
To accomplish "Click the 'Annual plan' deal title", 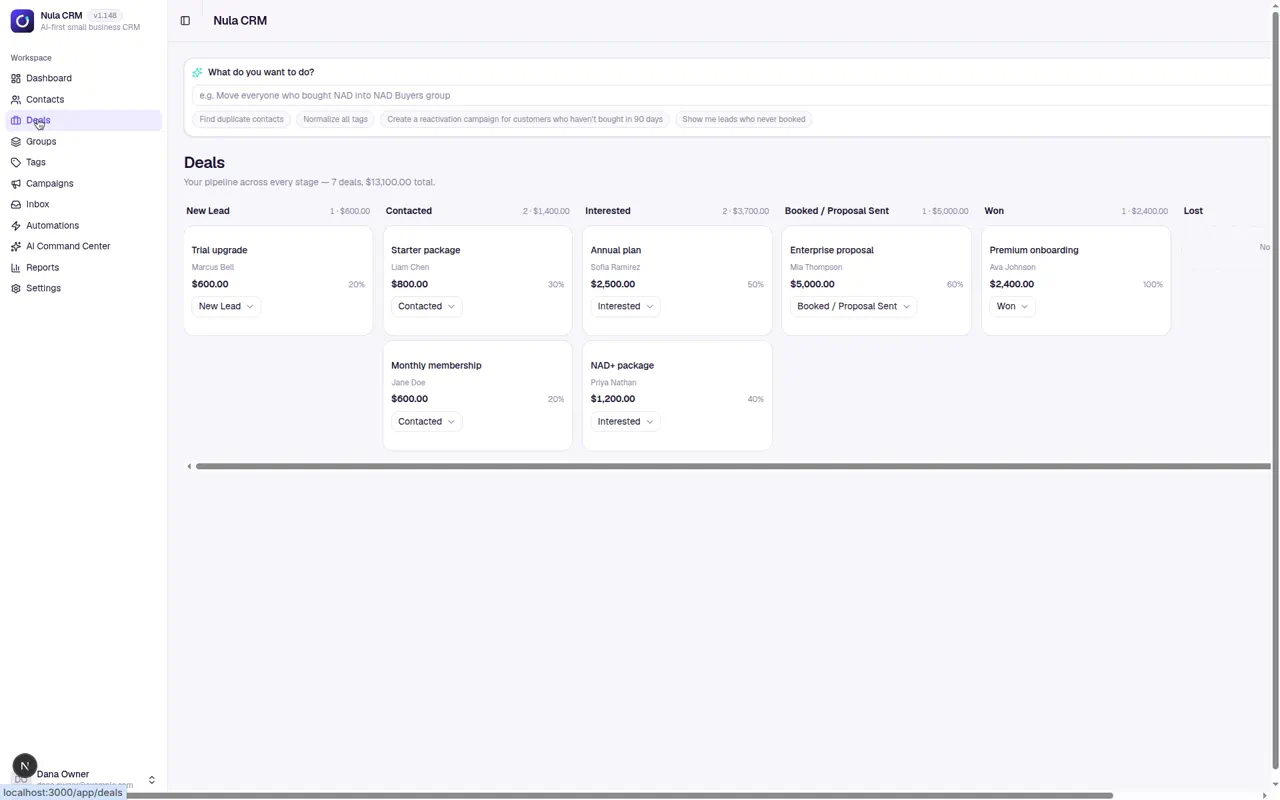I will (616, 250).
